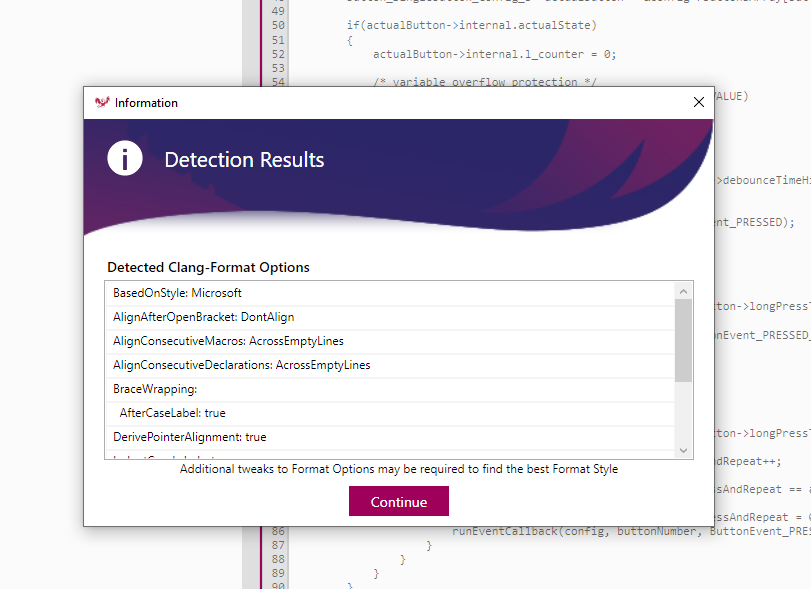This screenshot has width=811, height=589.
Task: Highlight the AlignConsecutiveDeclarations: AcrossEmptyLines row
Action: 241,365
